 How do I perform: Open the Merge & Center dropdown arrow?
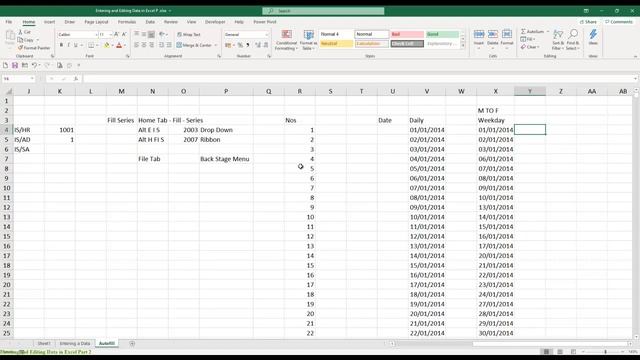[216, 45]
